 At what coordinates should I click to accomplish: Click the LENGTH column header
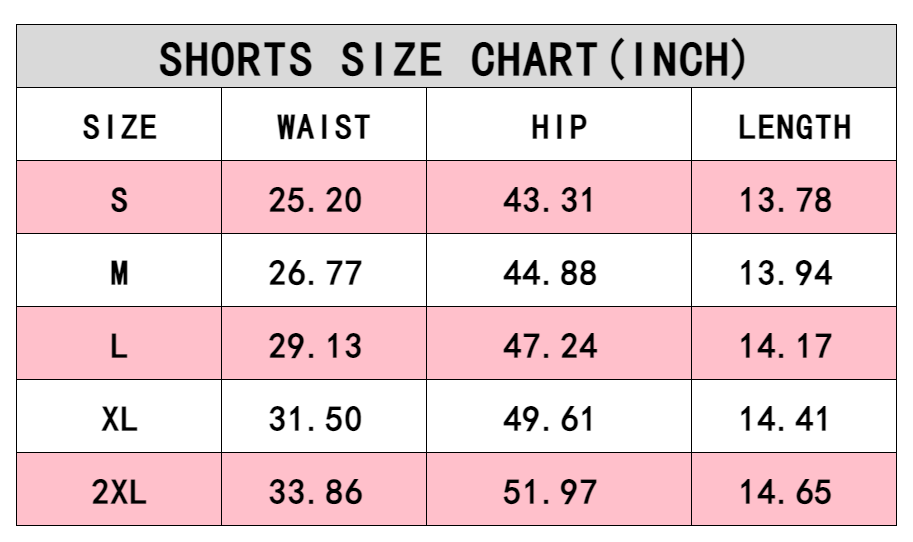794,128
